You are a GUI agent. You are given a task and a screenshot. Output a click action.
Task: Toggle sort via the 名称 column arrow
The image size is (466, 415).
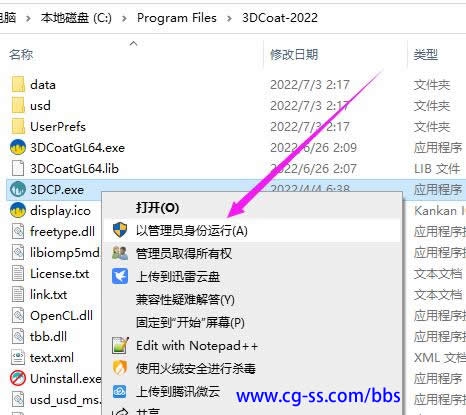pyautogui.click(x=134, y=43)
